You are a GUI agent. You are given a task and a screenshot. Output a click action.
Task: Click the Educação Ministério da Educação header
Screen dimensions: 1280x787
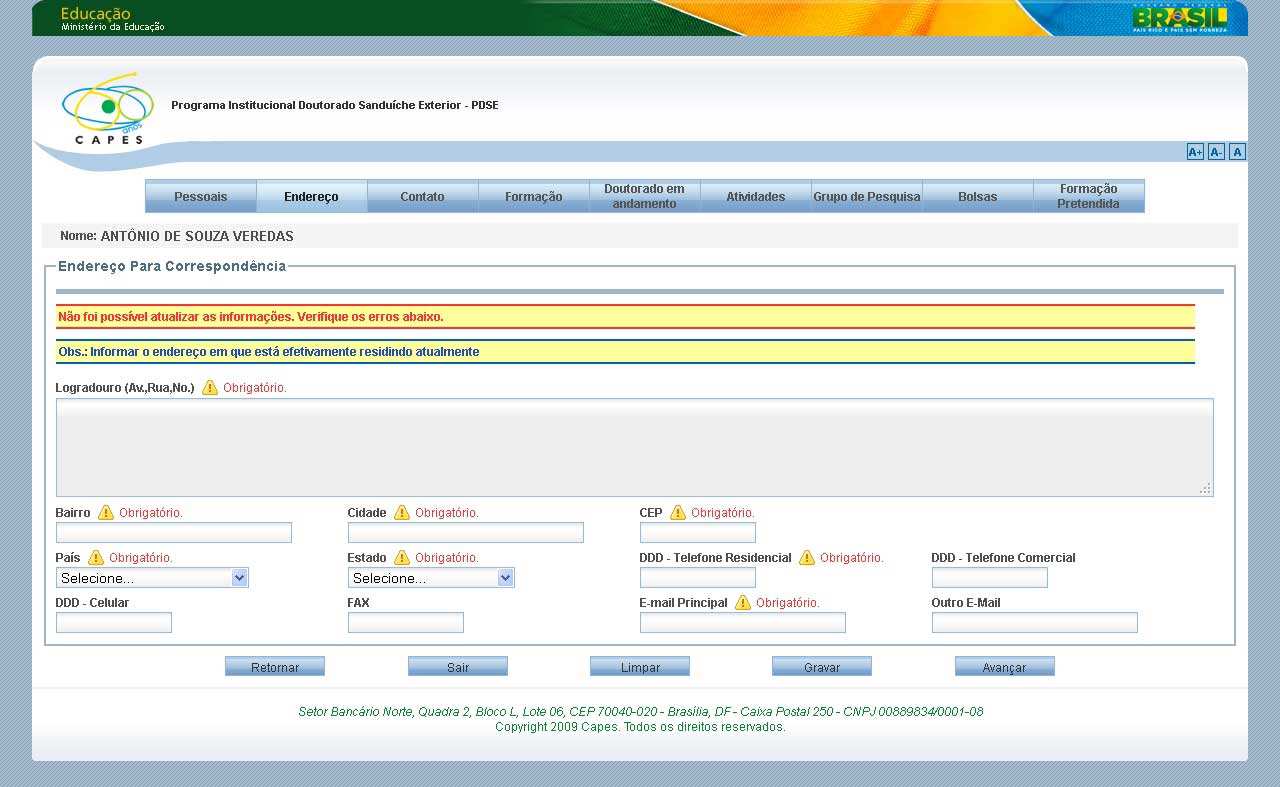pos(112,19)
